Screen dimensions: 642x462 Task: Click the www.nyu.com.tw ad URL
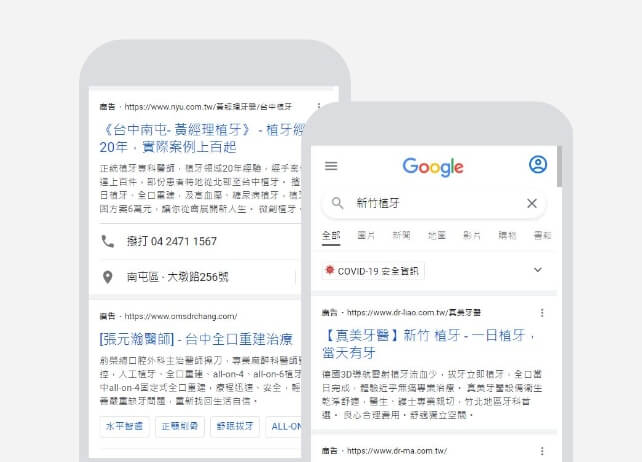pos(208,107)
